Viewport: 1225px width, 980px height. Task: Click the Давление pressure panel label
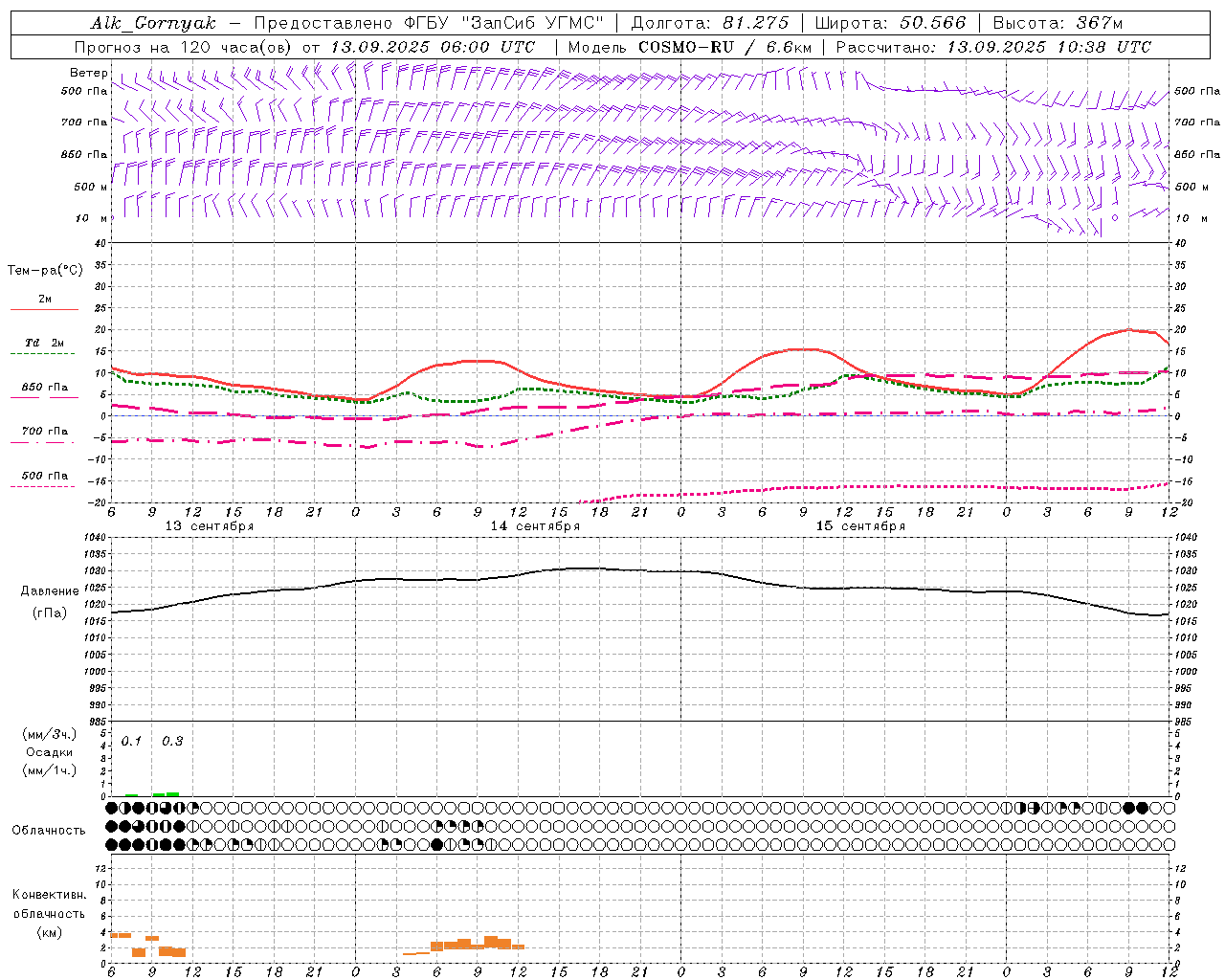tap(50, 592)
